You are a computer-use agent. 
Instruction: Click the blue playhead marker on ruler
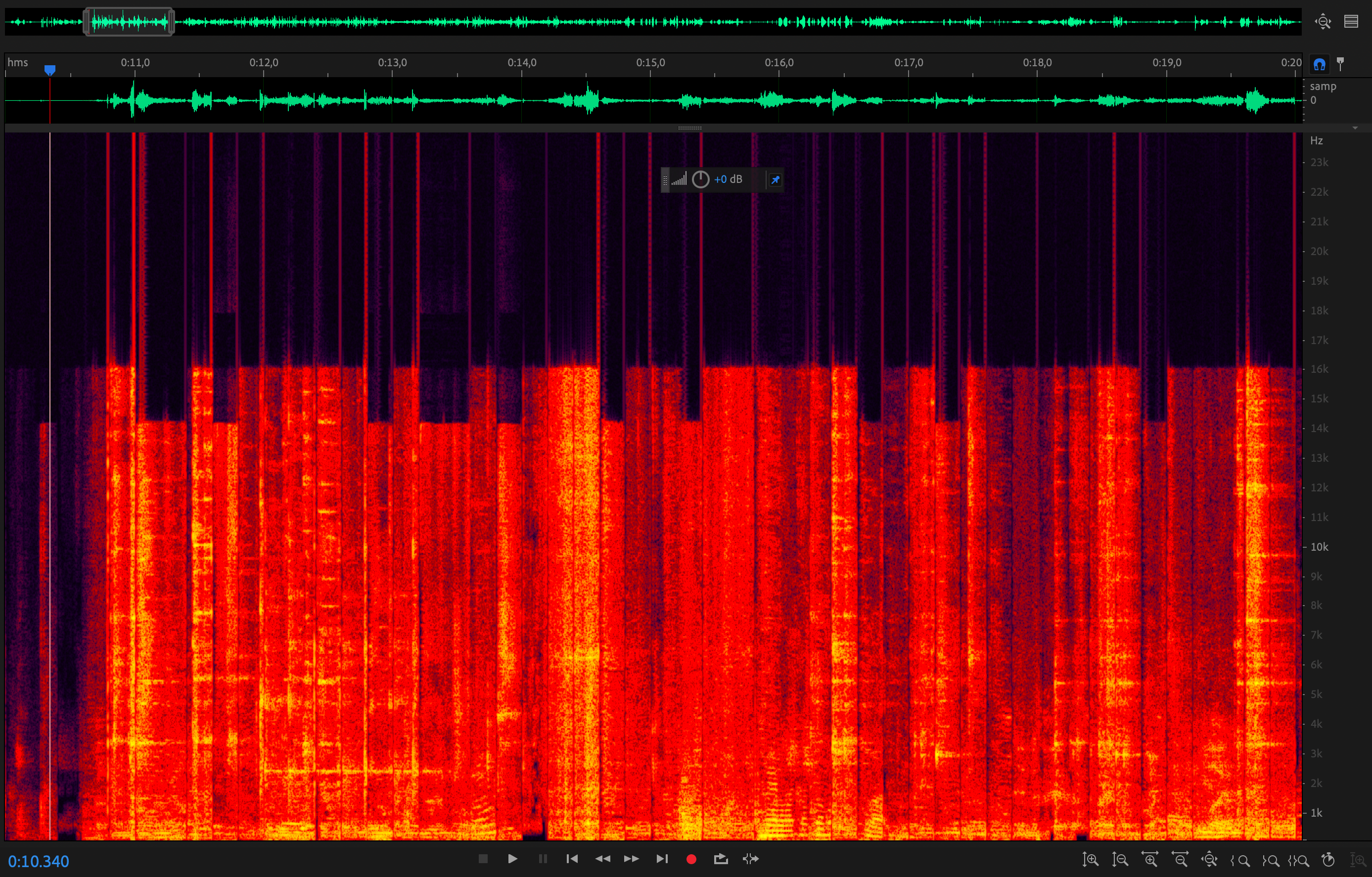[x=50, y=70]
